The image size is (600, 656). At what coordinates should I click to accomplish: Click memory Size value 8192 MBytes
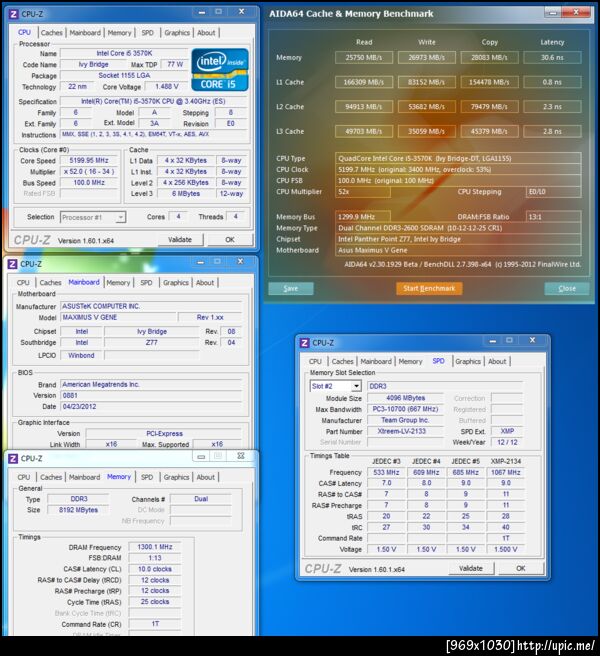(78, 510)
